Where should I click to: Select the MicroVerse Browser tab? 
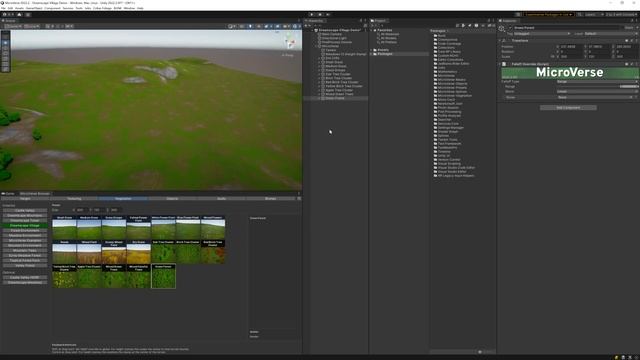(x=34, y=193)
